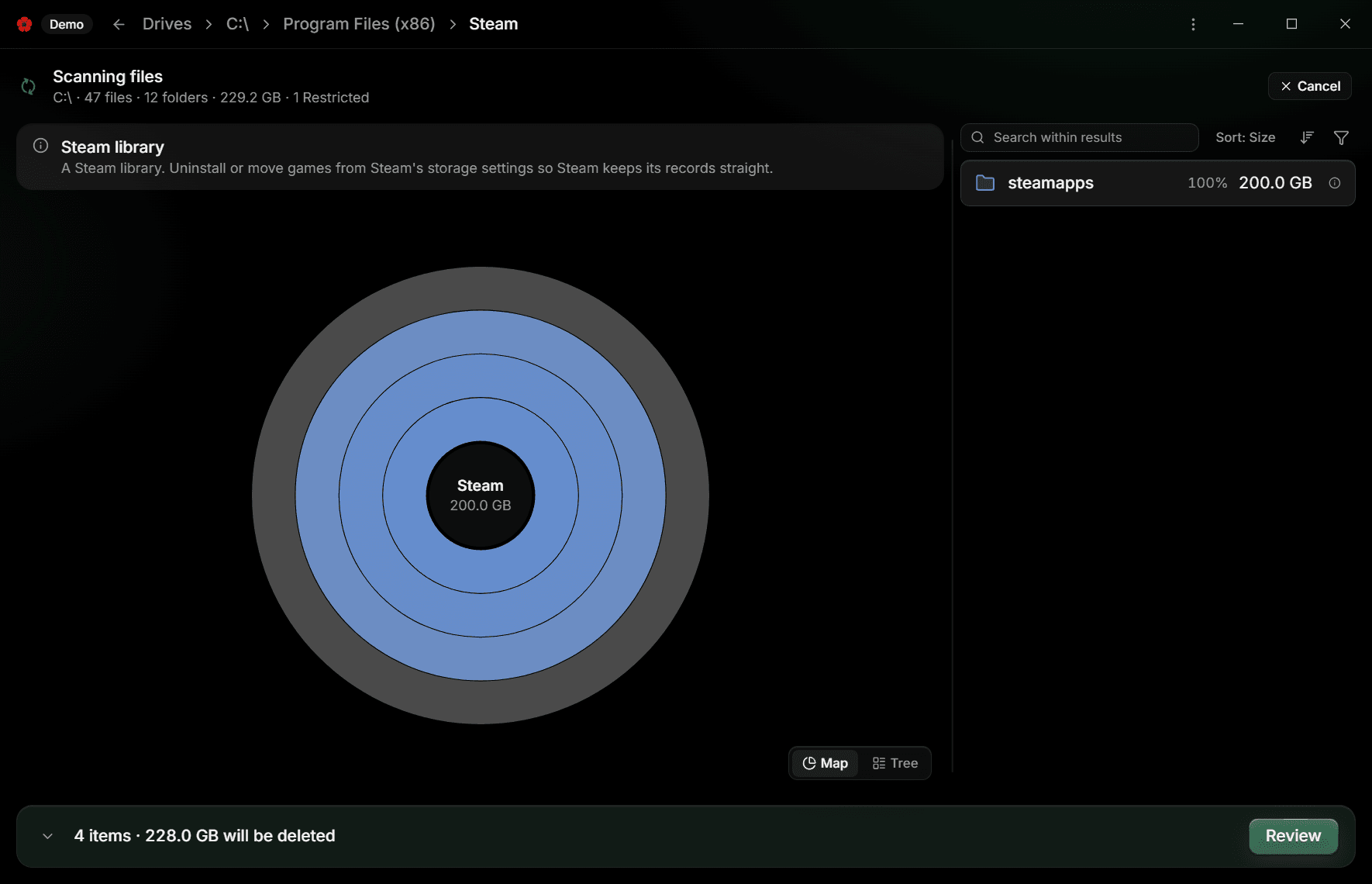Cancel the file scan

point(1310,86)
